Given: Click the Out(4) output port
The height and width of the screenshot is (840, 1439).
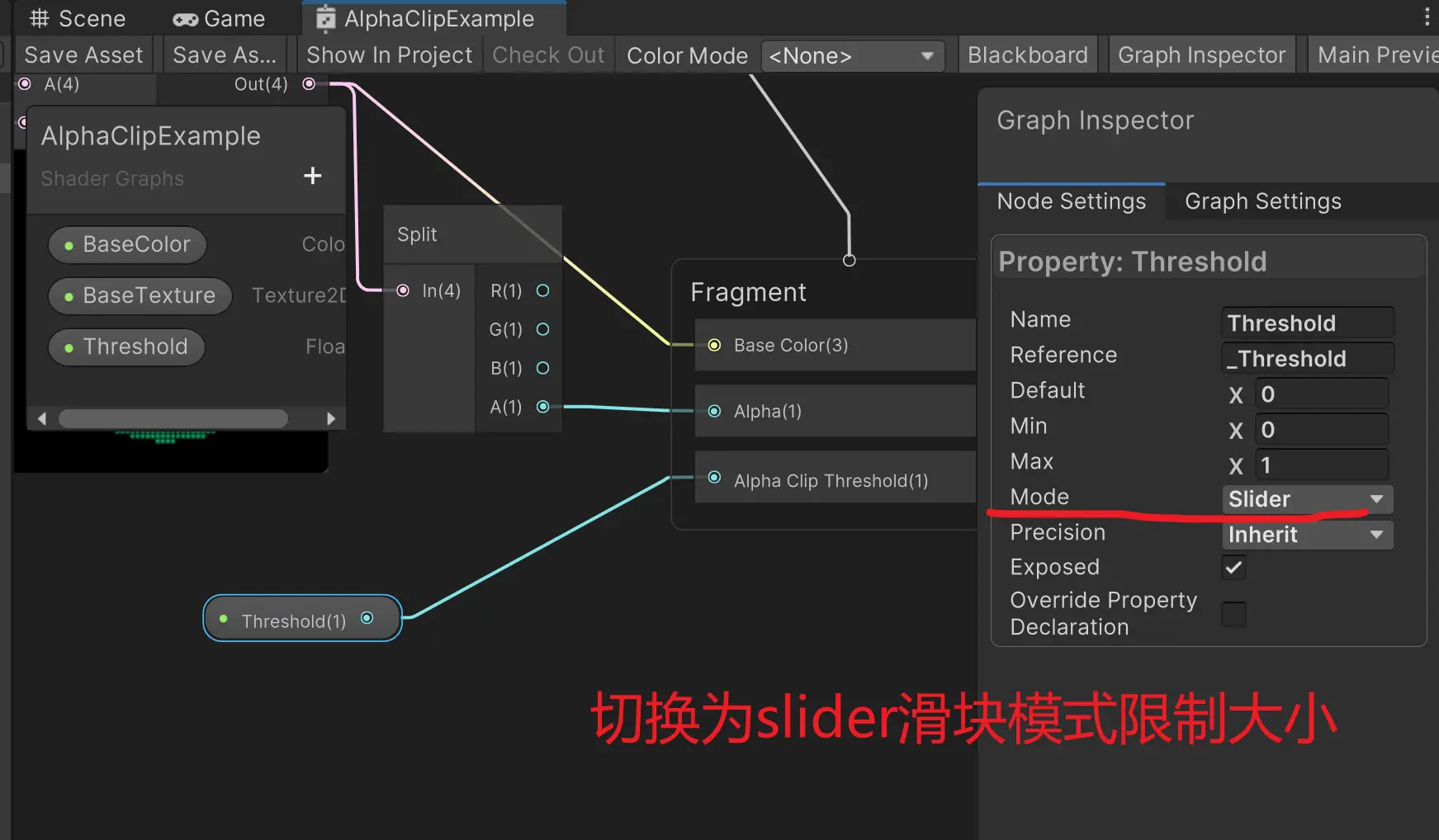Looking at the screenshot, I should point(309,83).
